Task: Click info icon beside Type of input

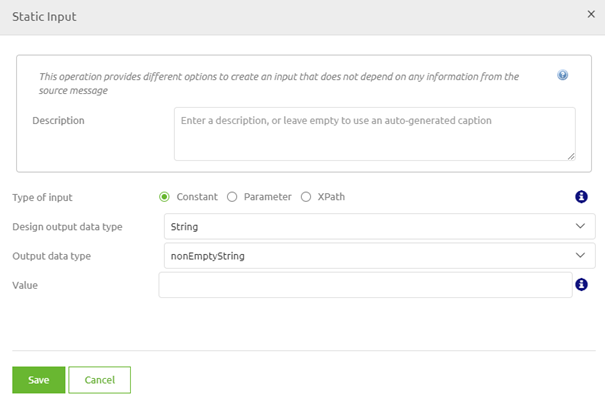Action: pyautogui.click(x=581, y=197)
